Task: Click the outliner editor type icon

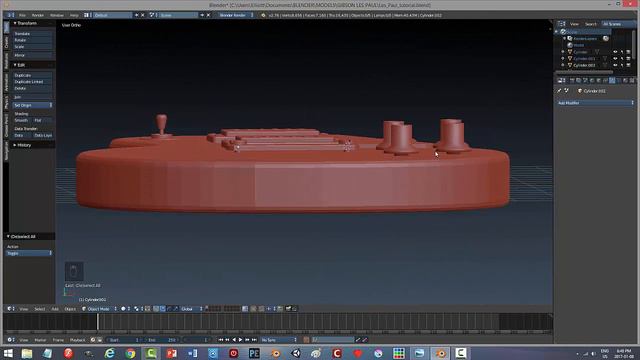Action: point(561,24)
